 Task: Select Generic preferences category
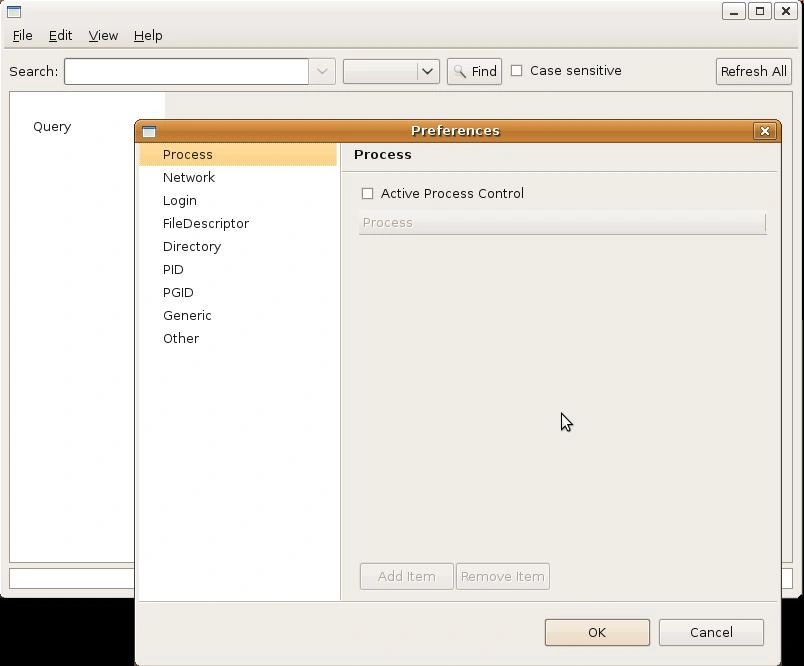[238, 316]
